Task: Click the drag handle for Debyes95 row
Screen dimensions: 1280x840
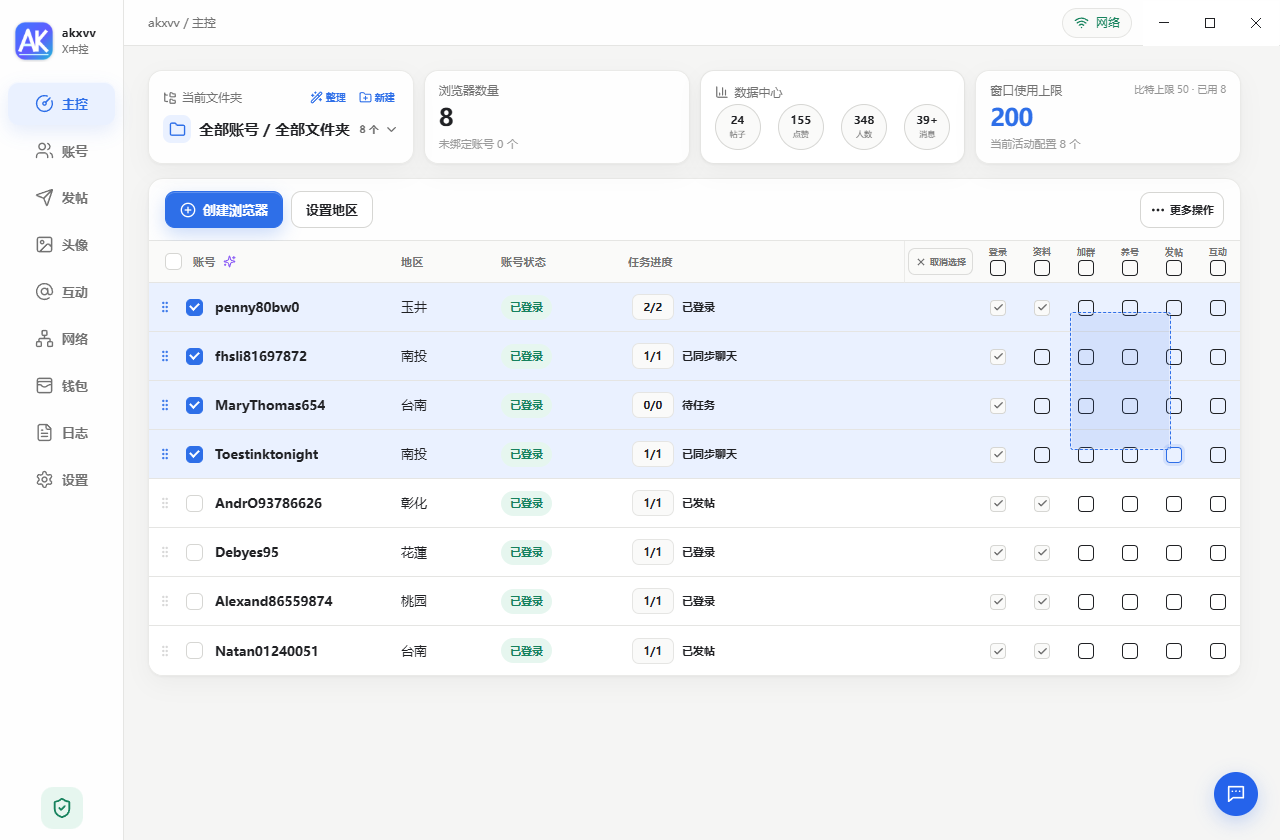Action: click(166, 552)
